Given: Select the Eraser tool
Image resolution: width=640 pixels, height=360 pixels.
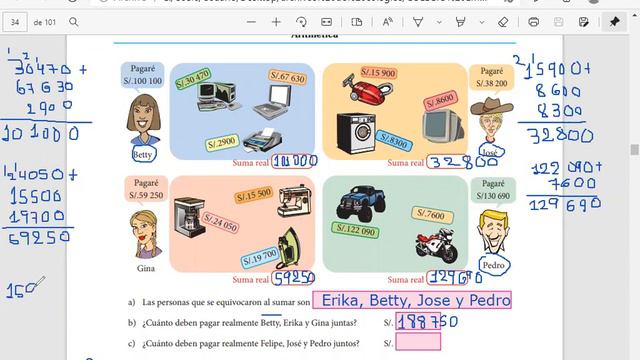Looking at the screenshot, I should pyautogui.click(x=503, y=22).
